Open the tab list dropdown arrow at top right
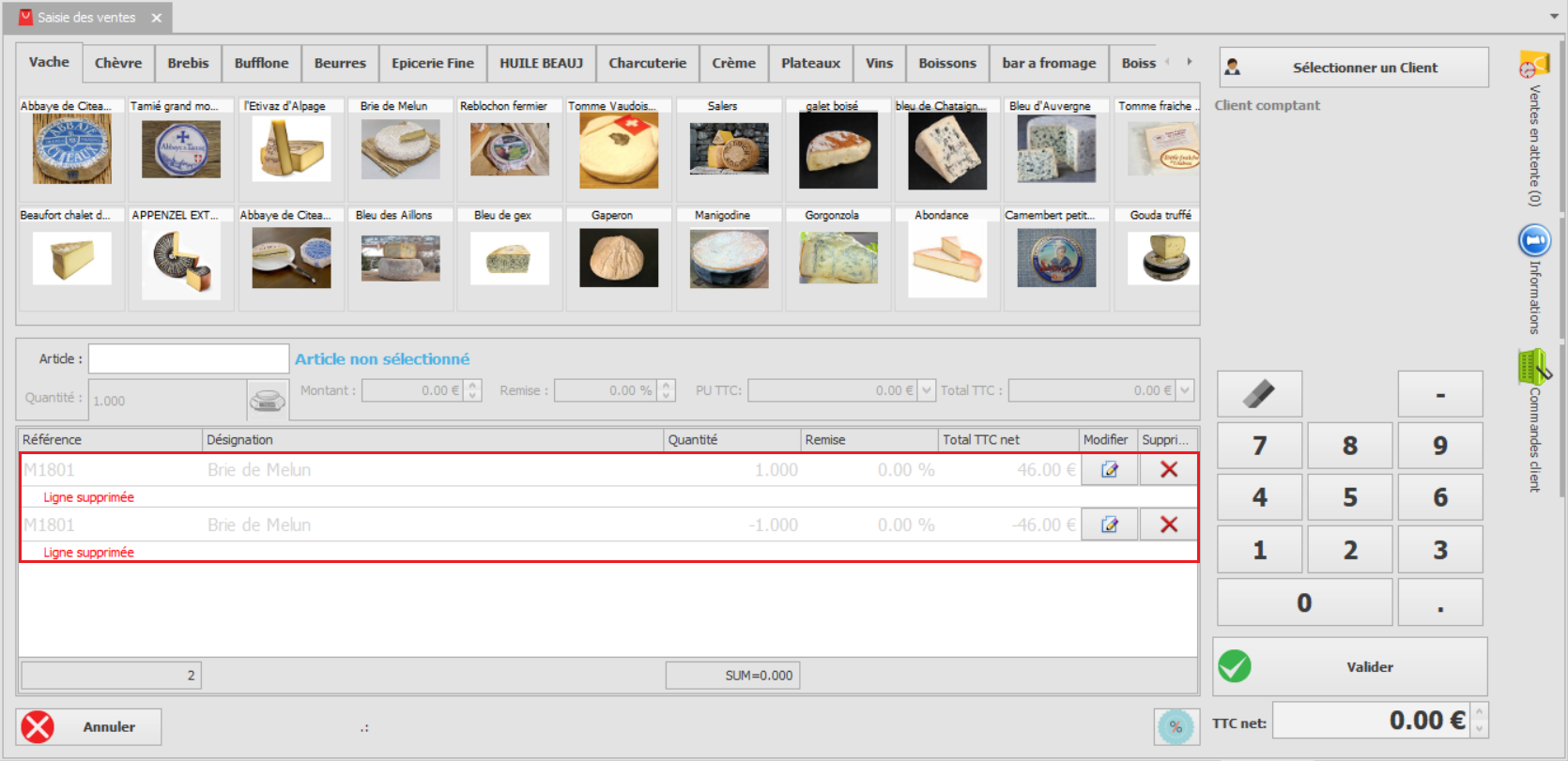1568x761 pixels. point(1554,16)
